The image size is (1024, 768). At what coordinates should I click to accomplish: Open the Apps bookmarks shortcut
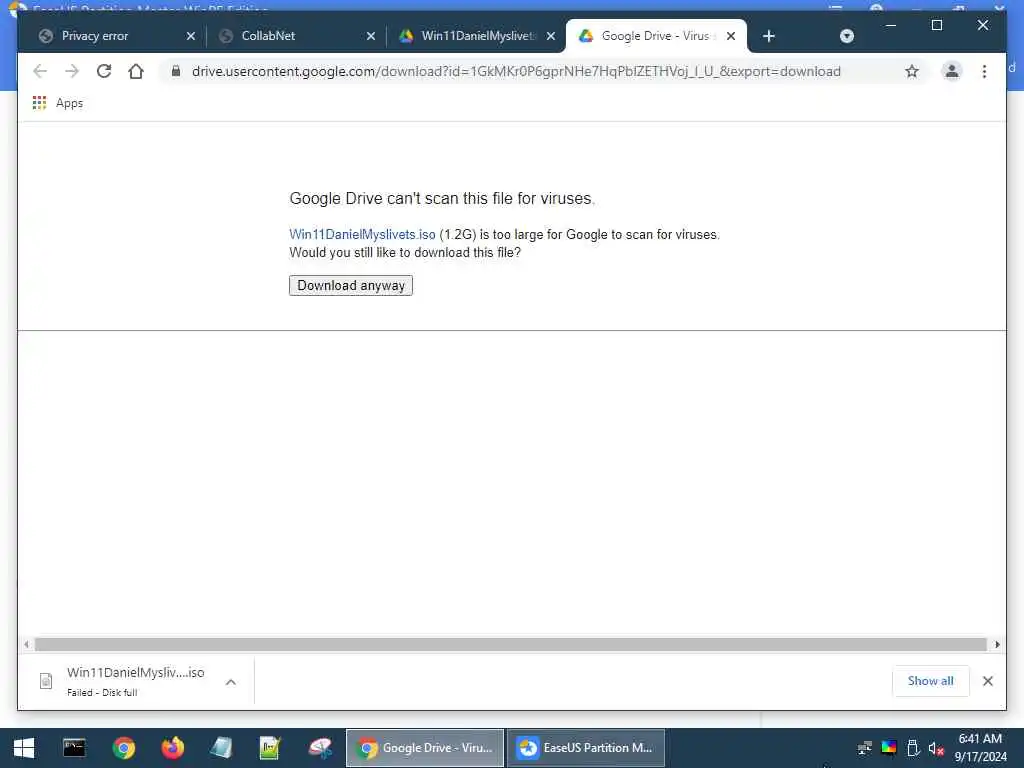[58, 103]
